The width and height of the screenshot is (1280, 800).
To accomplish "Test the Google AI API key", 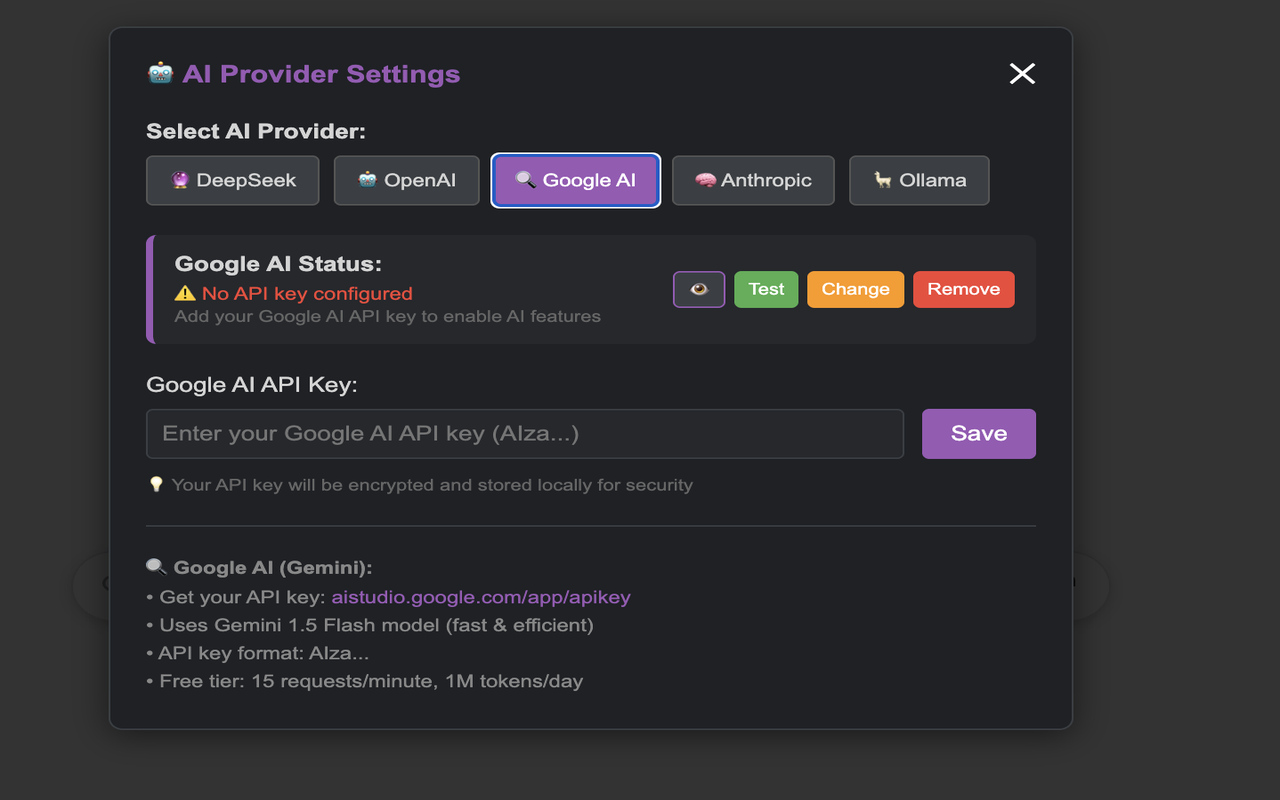I will click(x=766, y=289).
